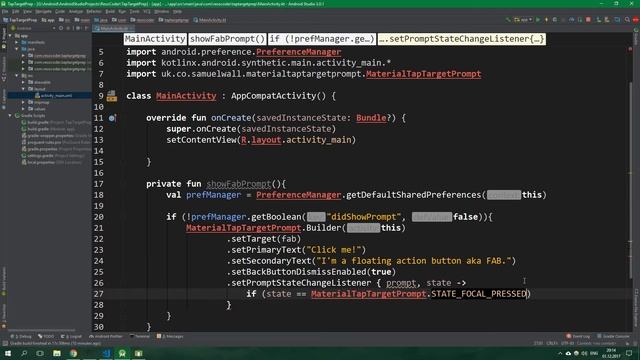Expand the values folder arrow
The width and height of the screenshot is (640, 360).
23,109
